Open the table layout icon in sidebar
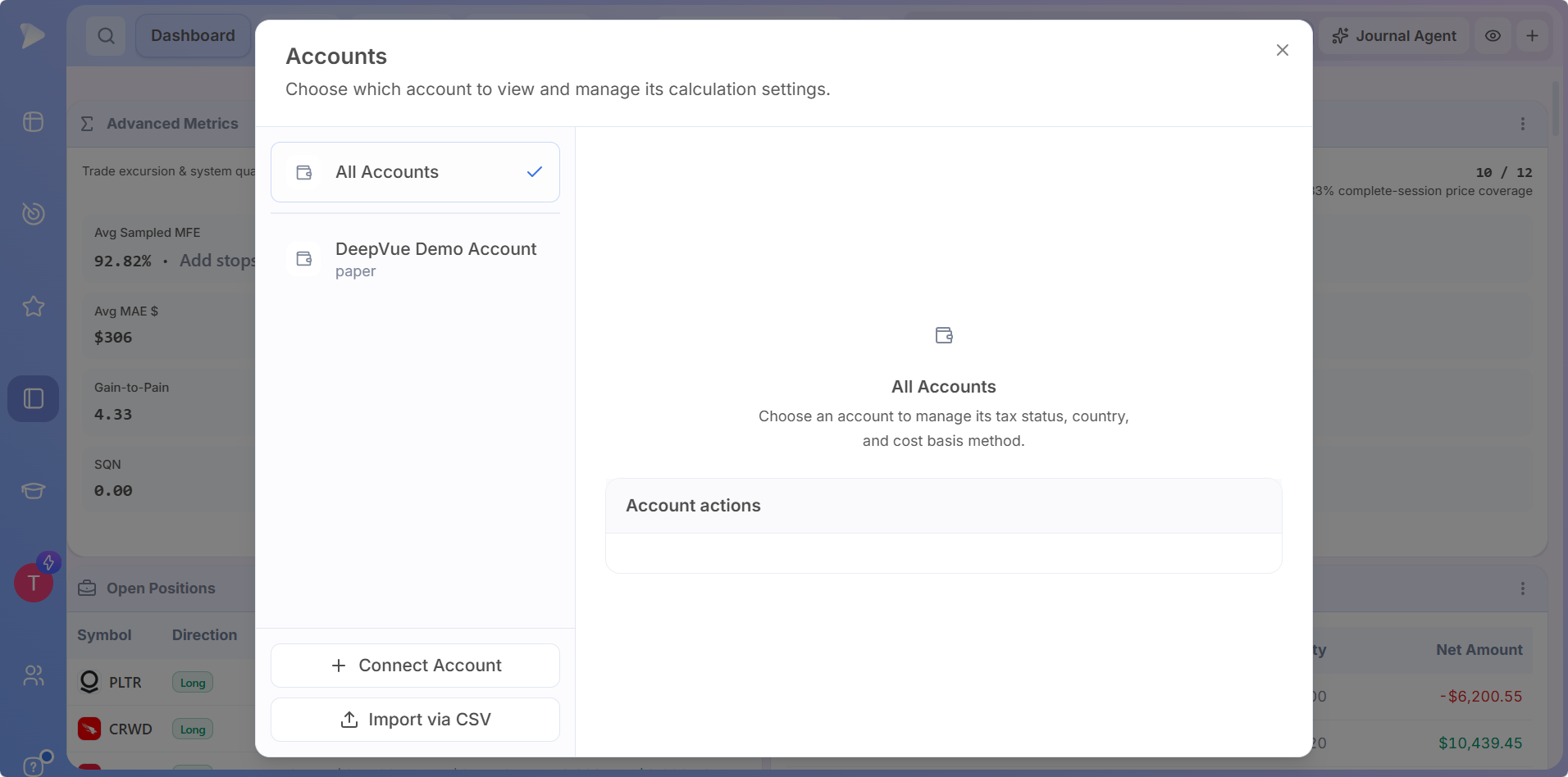This screenshot has height=777, width=1568. coord(33,121)
